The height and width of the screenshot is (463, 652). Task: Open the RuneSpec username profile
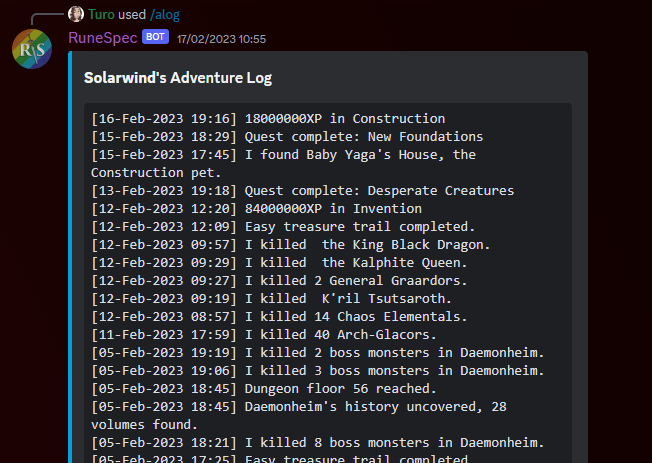click(x=103, y=38)
